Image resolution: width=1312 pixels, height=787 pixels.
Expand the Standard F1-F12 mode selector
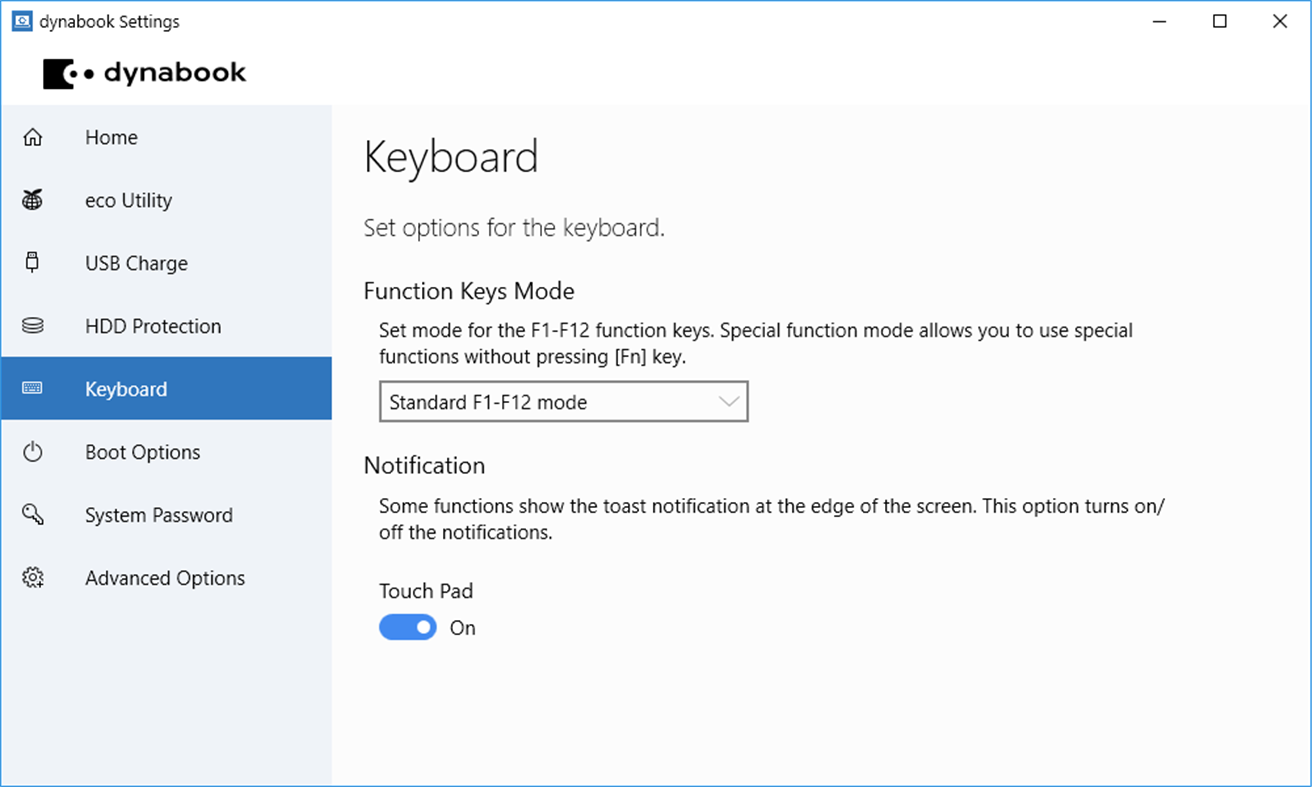coord(563,401)
